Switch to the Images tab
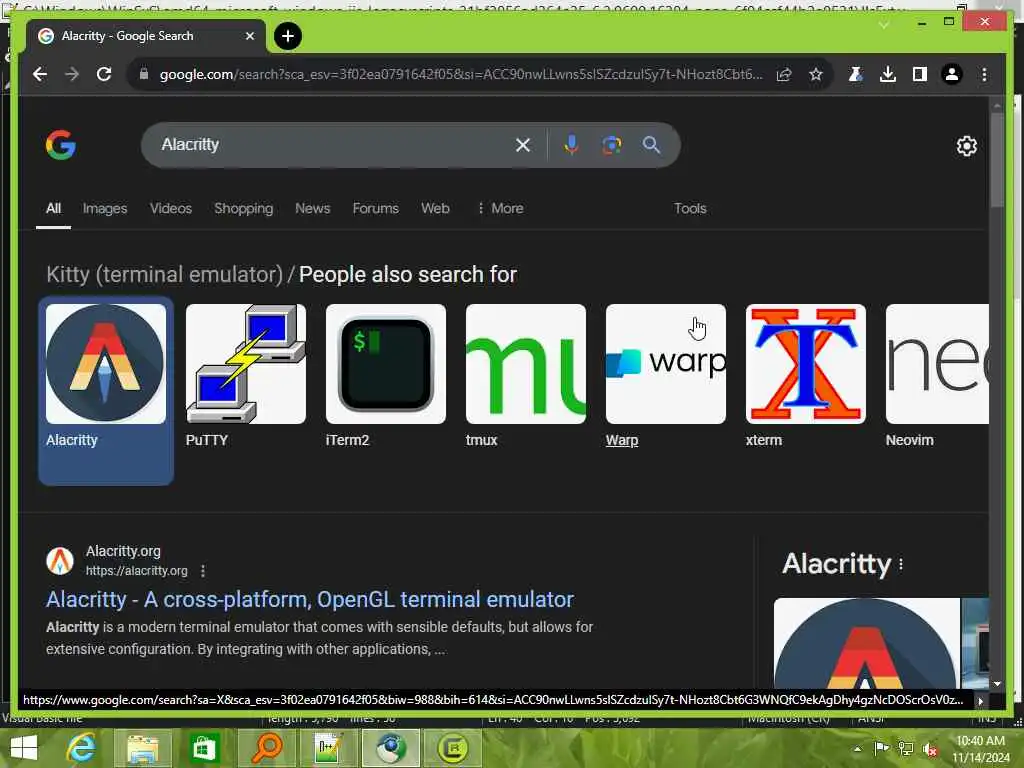 104,208
